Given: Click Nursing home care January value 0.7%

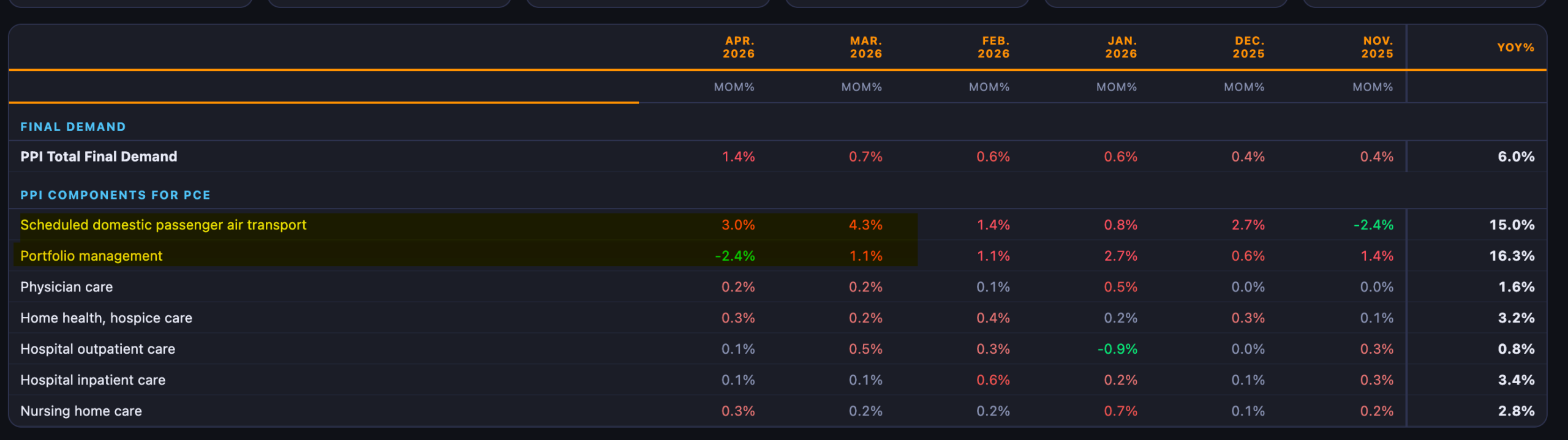Looking at the screenshot, I should coord(1121,411).
